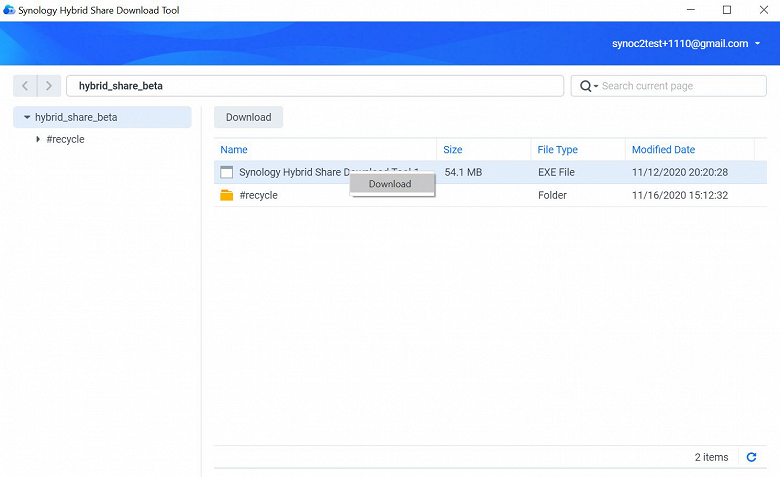Click the date 11/16/2020 15:12:32

[680, 195]
